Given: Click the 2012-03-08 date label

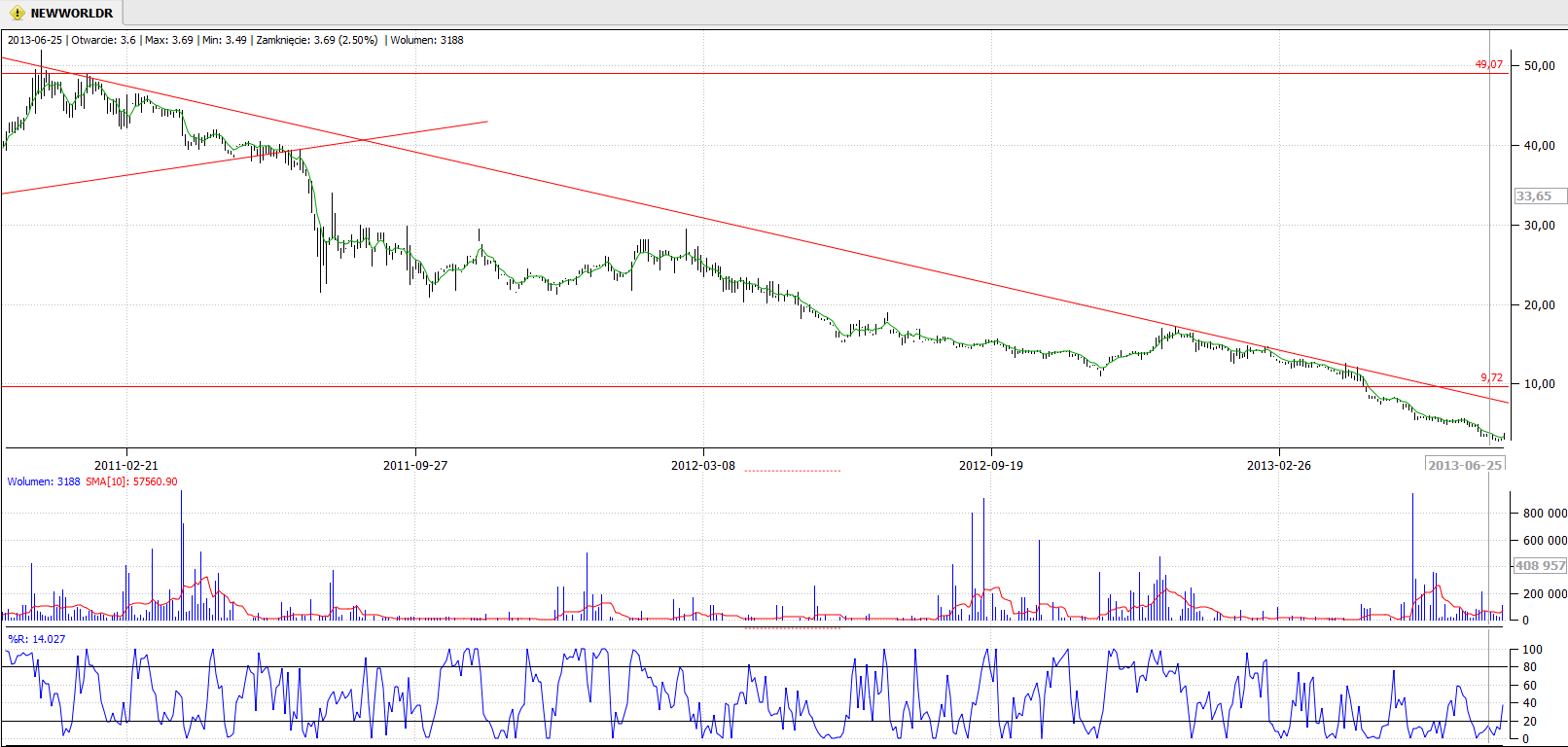Looking at the screenshot, I should [x=703, y=465].
